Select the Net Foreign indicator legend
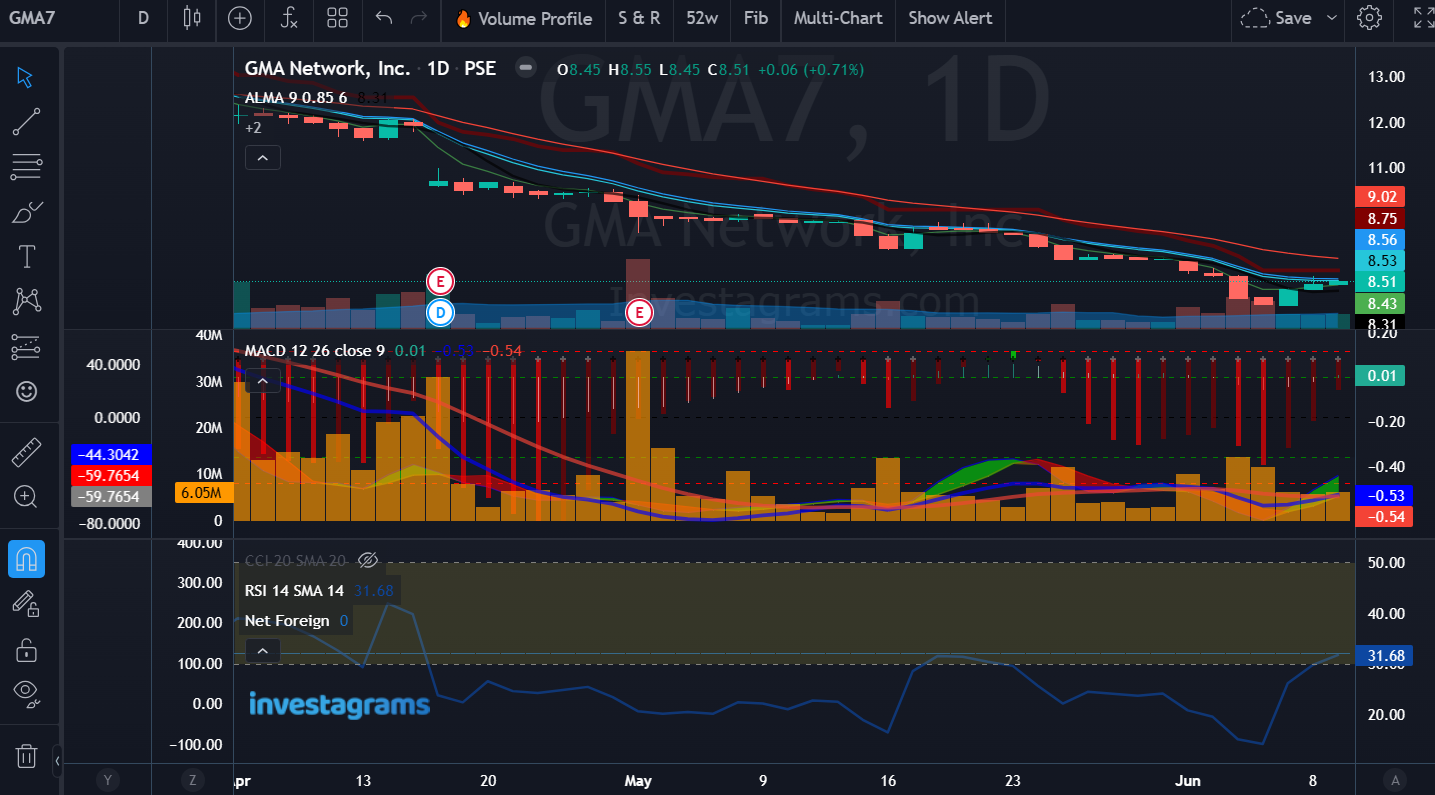Screen dimensions: 1435x795 (x=287, y=621)
